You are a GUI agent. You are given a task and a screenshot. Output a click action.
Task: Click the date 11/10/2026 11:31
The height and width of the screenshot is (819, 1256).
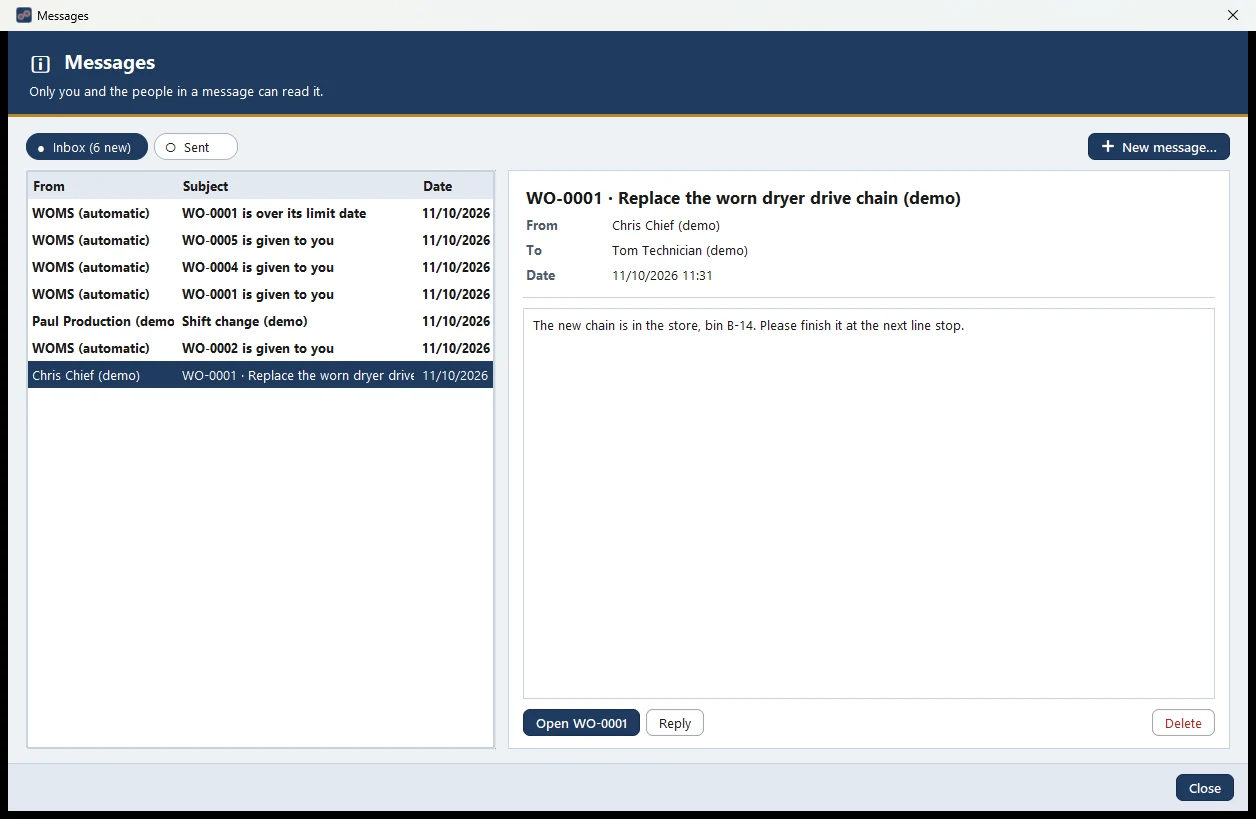(x=662, y=275)
